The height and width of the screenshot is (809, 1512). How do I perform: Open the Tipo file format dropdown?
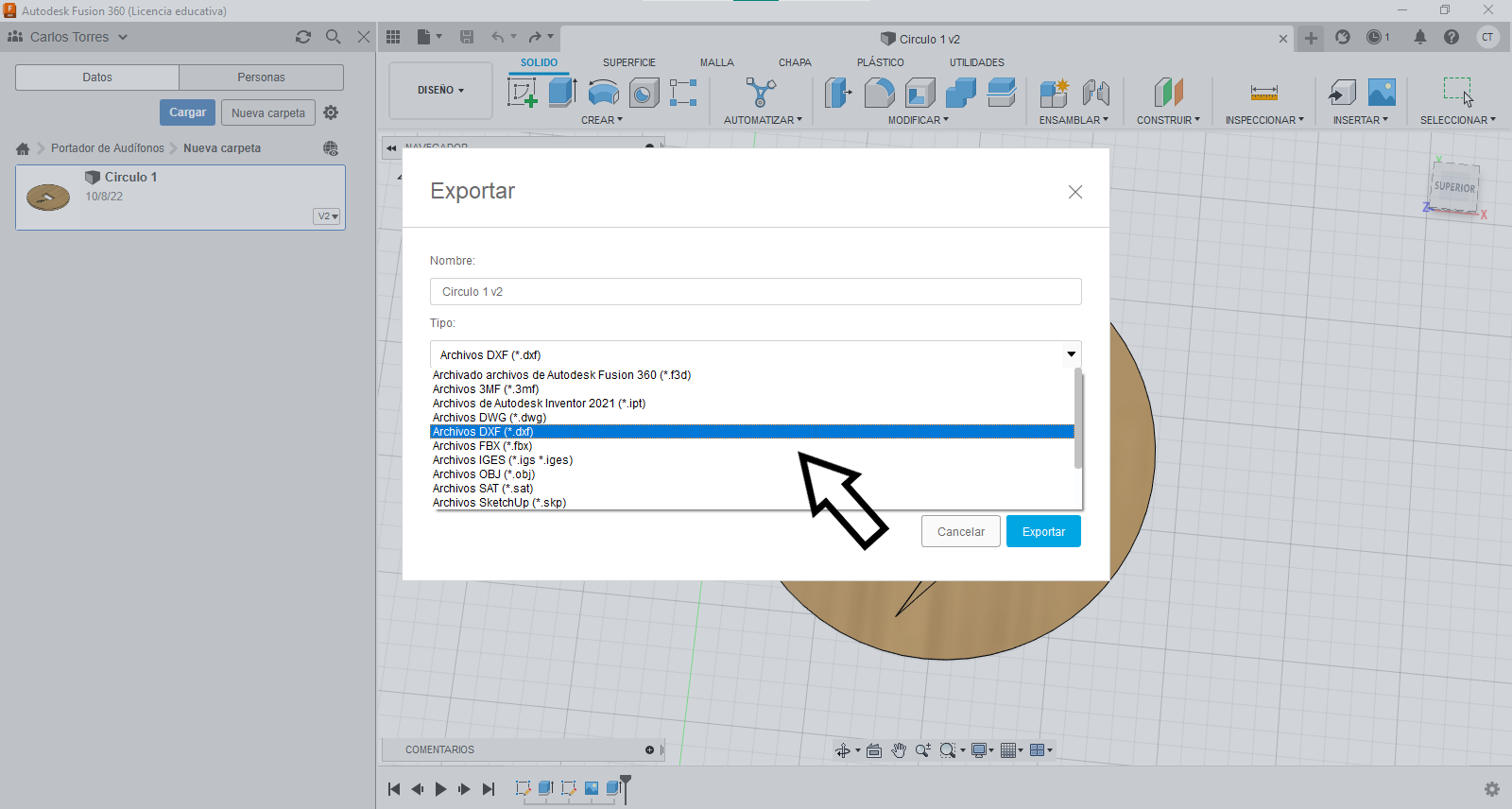pos(755,354)
